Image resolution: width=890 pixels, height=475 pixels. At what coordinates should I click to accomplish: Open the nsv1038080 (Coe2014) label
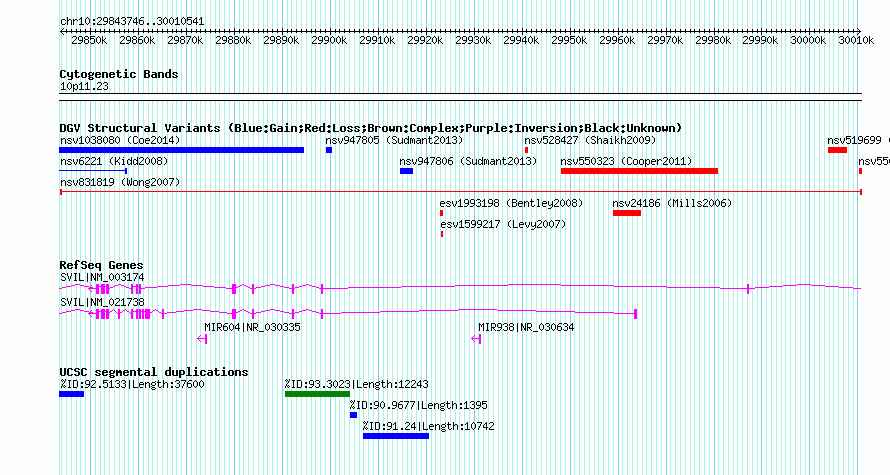pos(120,140)
